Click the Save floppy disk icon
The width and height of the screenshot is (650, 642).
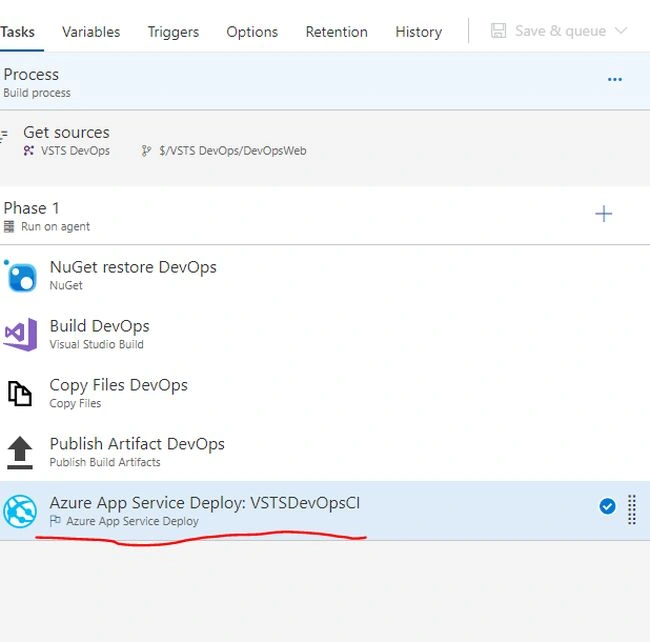coord(498,31)
